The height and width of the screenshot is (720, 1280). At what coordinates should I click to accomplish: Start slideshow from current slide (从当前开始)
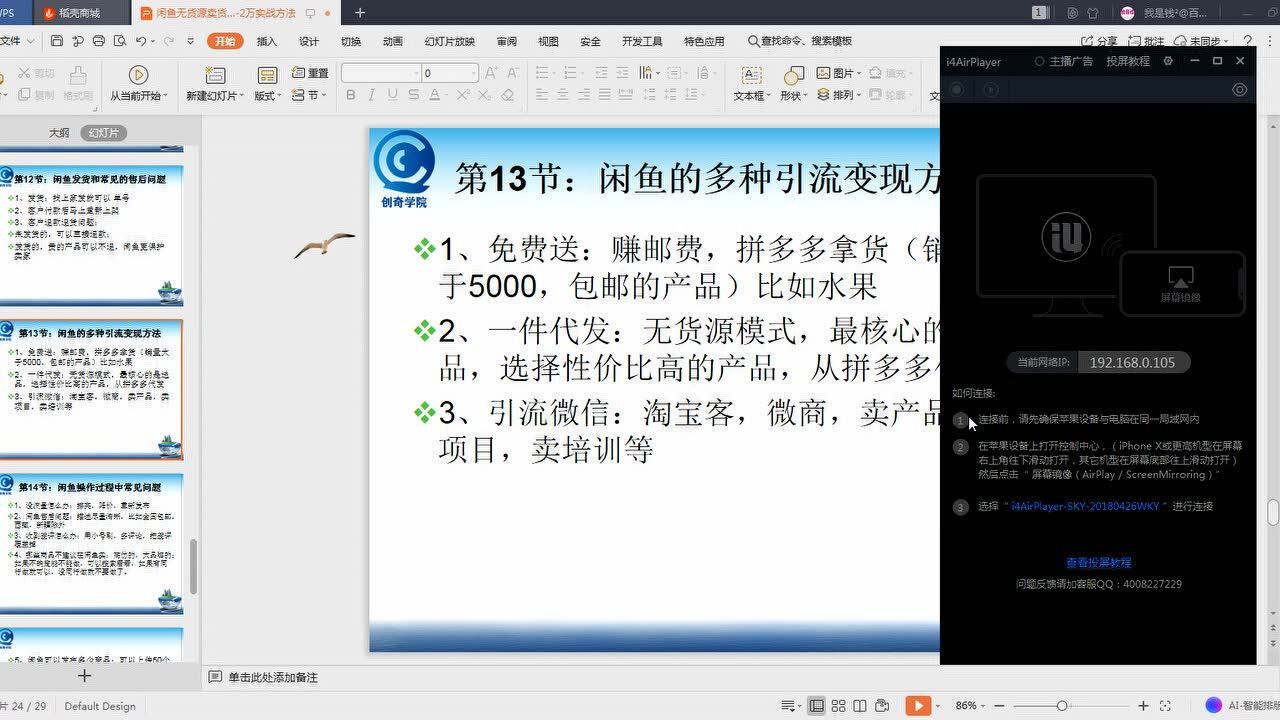(x=138, y=84)
